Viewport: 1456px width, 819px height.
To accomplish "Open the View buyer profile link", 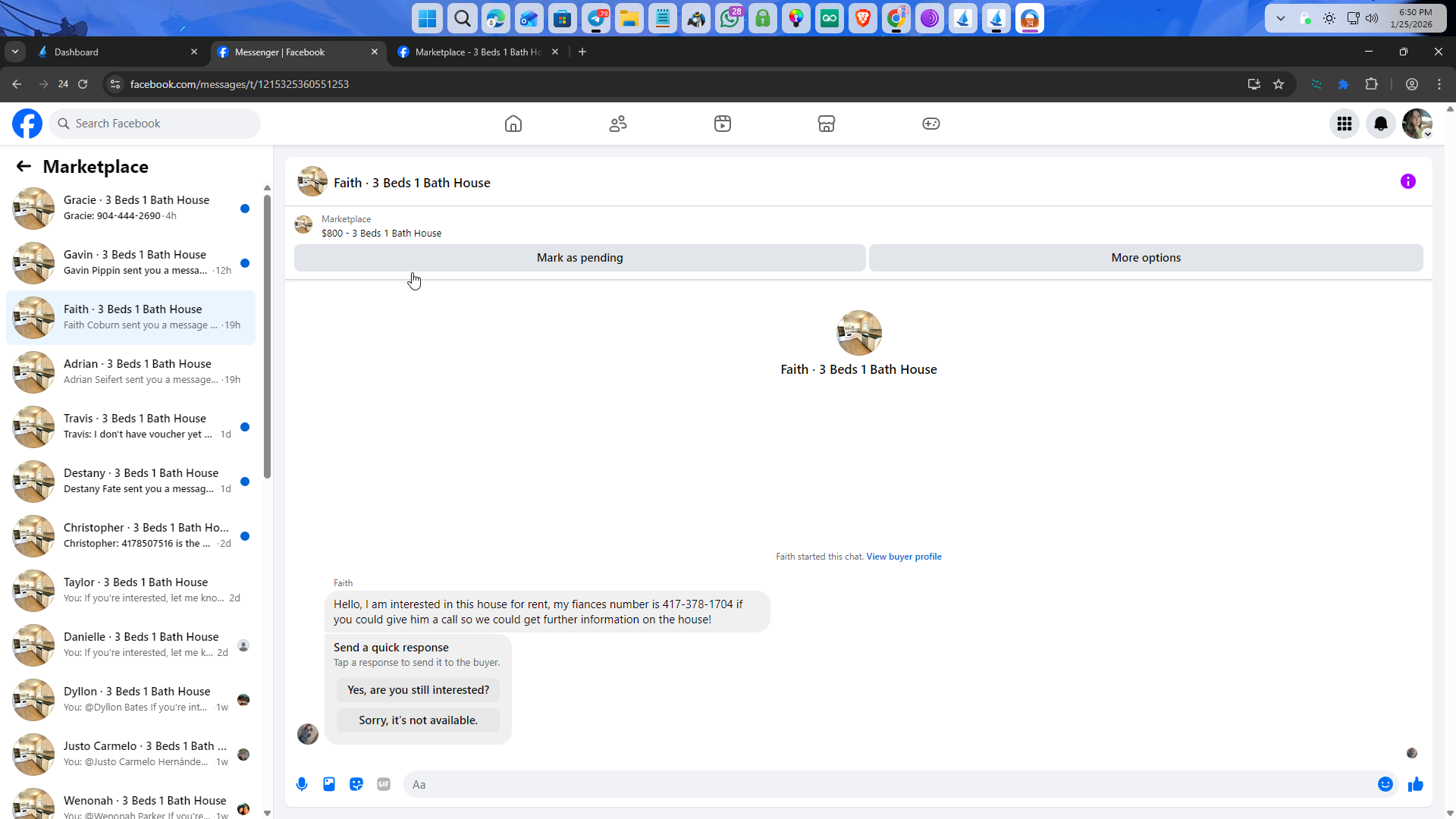I will point(904,557).
